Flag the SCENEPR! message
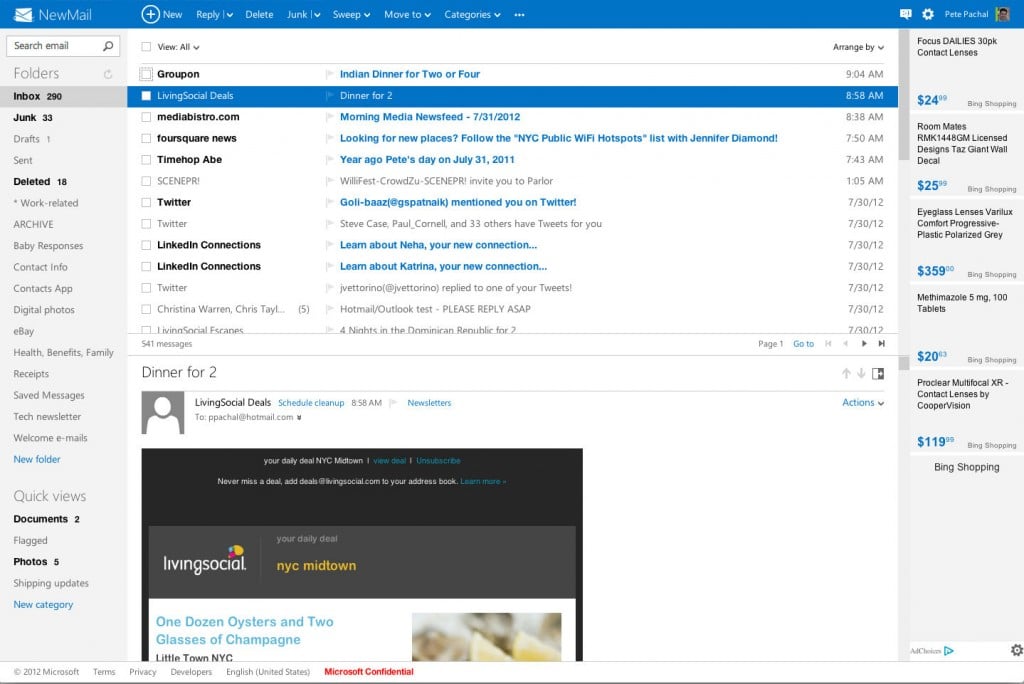The height and width of the screenshot is (684, 1024). tap(330, 181)
